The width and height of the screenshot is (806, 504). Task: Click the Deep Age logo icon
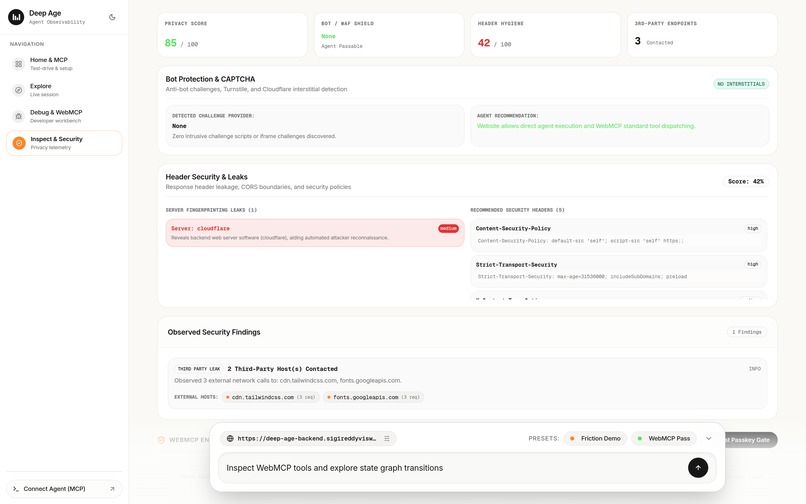pyautogui.click(x=16, y=17)
